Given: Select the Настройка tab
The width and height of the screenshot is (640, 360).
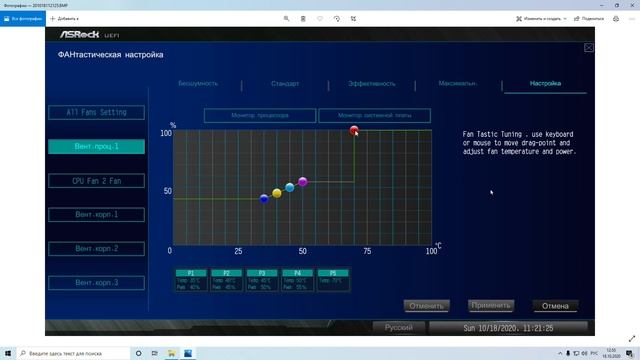Looking at the screenshot, I should 545,83.
